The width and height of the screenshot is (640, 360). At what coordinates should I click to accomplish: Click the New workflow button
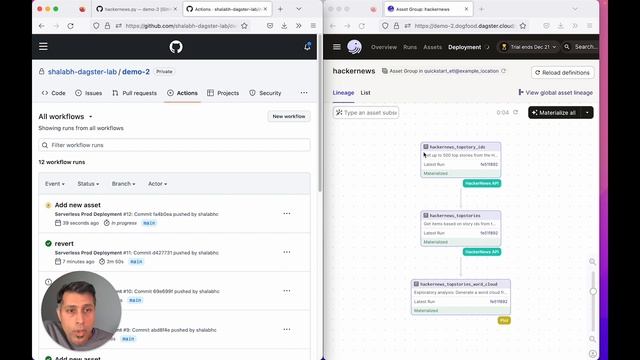click(289, 116)
